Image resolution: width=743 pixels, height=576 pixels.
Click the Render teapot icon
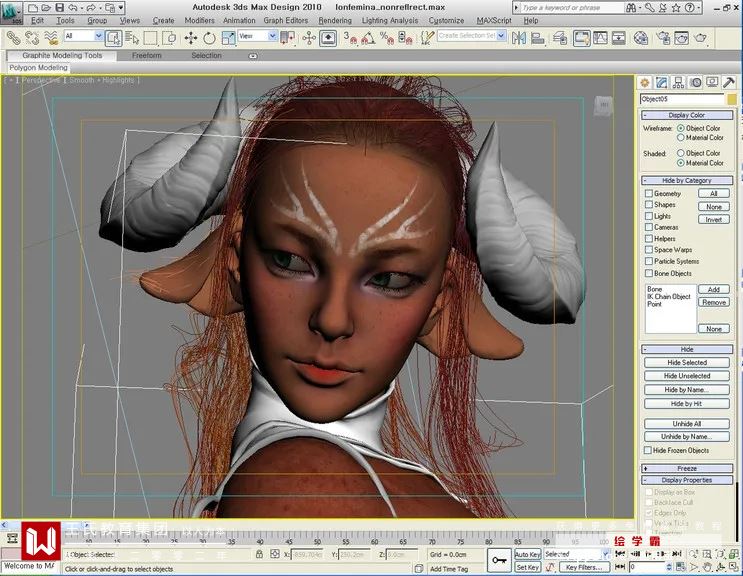(700, 38)
